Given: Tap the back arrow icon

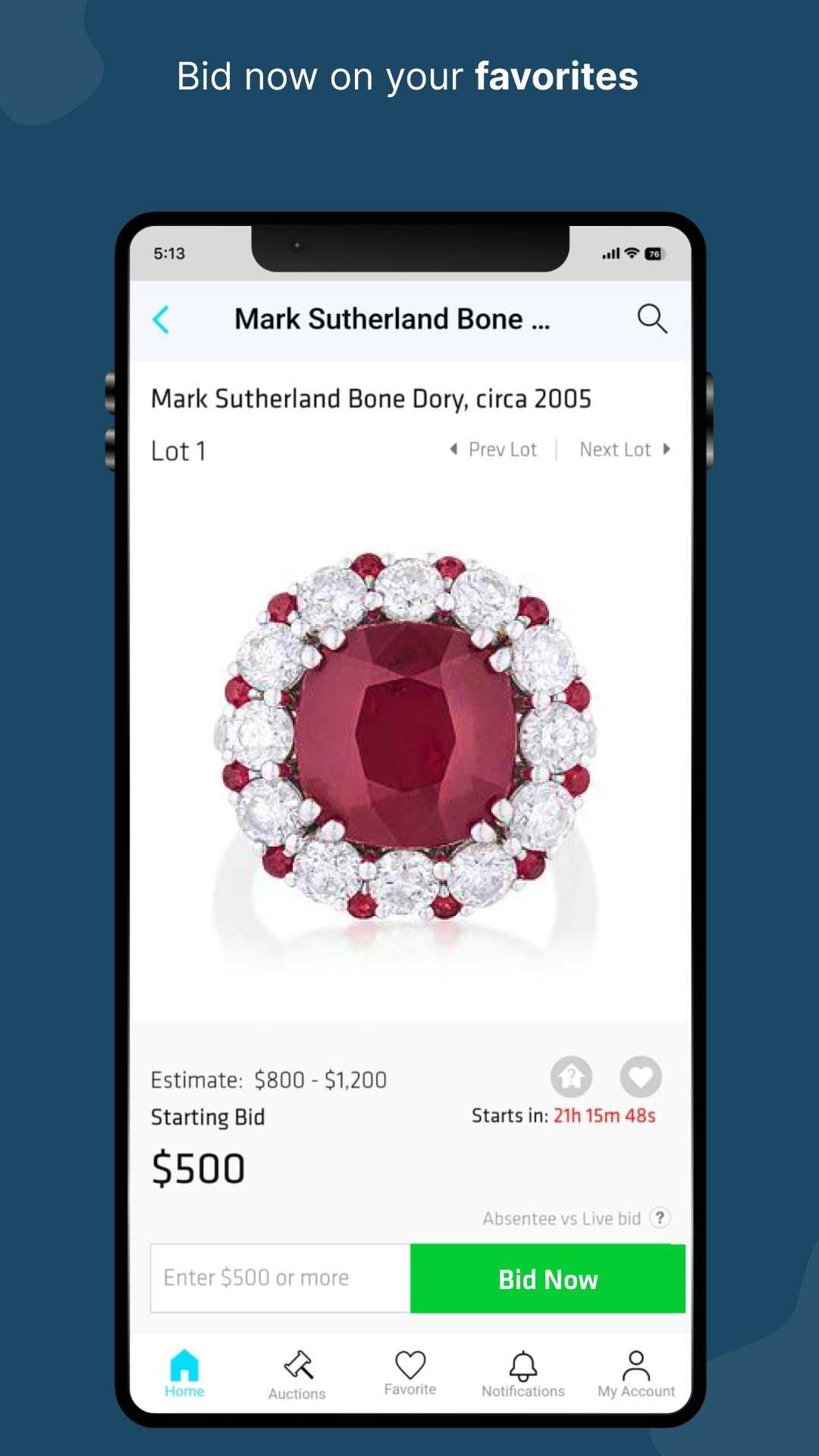Looking at the screenshot, I should pos(161,319).
